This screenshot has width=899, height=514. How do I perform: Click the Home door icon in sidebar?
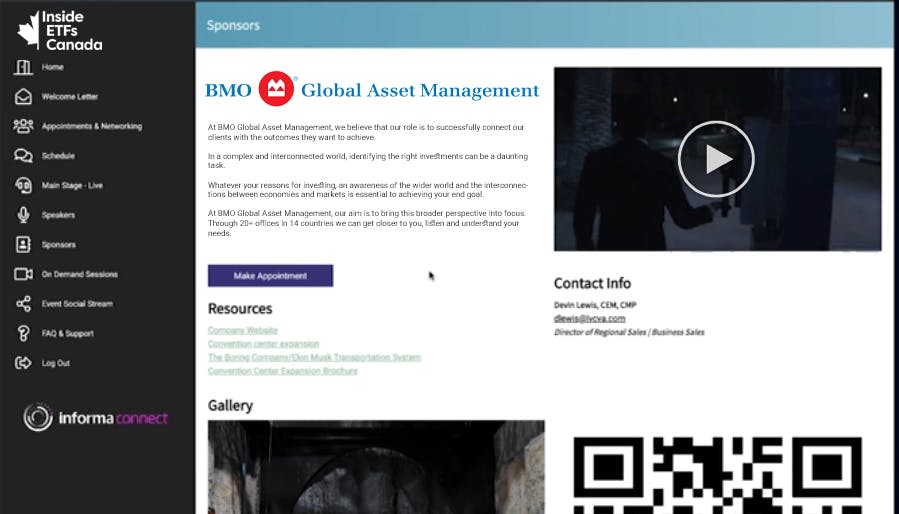click(x=23, y=67)
